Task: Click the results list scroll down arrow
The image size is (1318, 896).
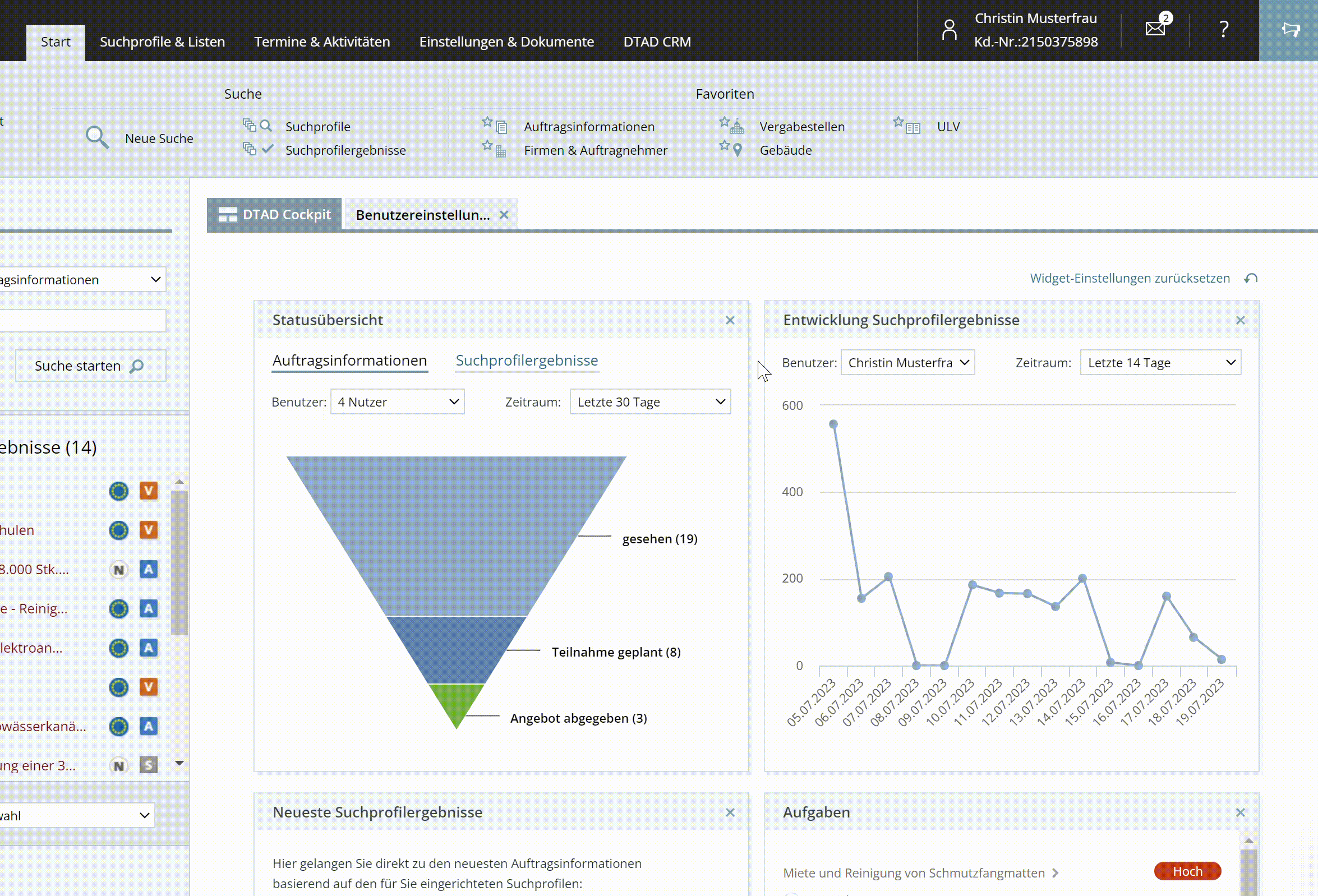Action: [x=179, y=763]
